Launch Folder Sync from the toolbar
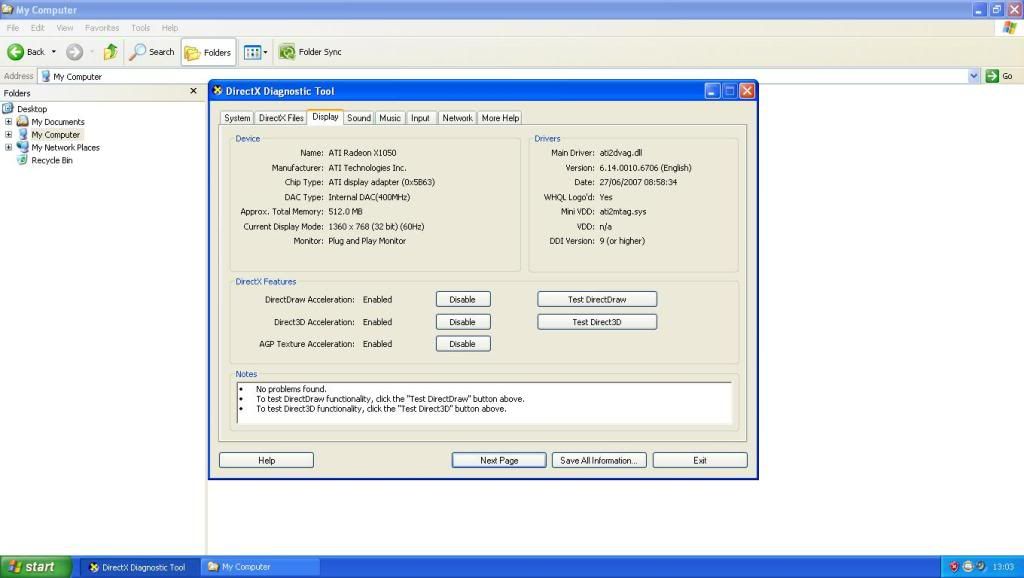This screenshot has width=1024, height=578. point(310,52)
